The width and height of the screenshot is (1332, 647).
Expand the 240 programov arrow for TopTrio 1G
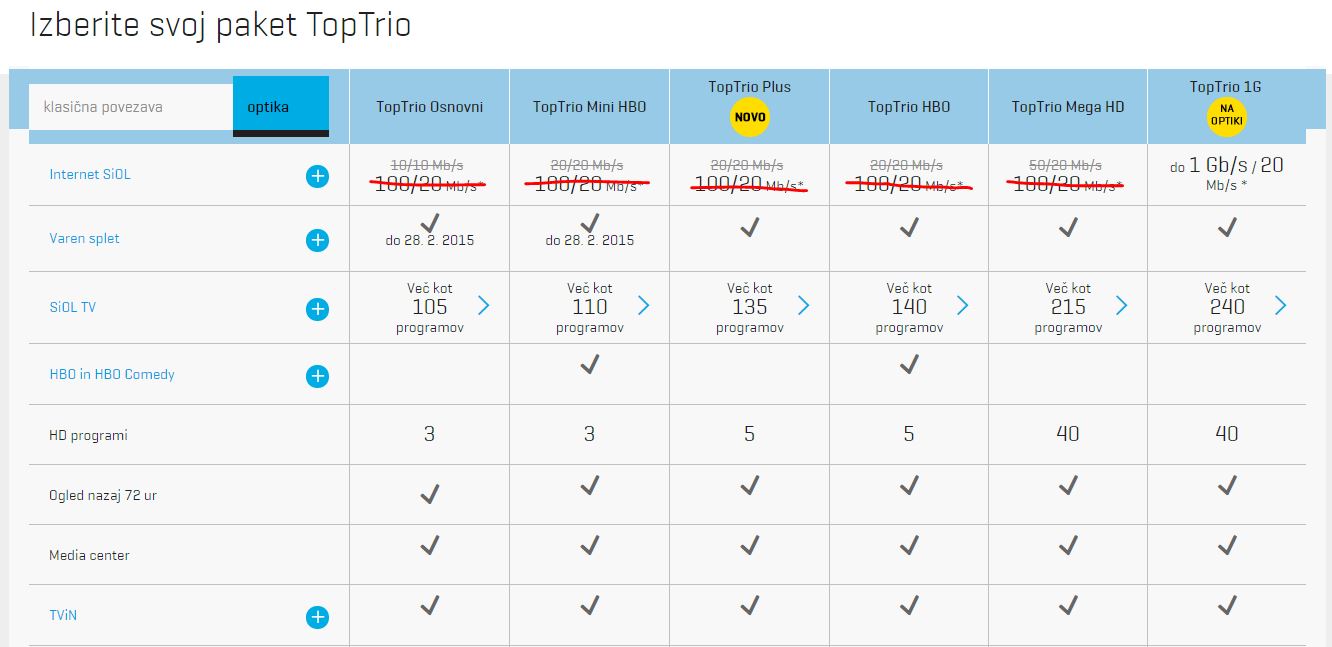click(x=1281, y=305)
